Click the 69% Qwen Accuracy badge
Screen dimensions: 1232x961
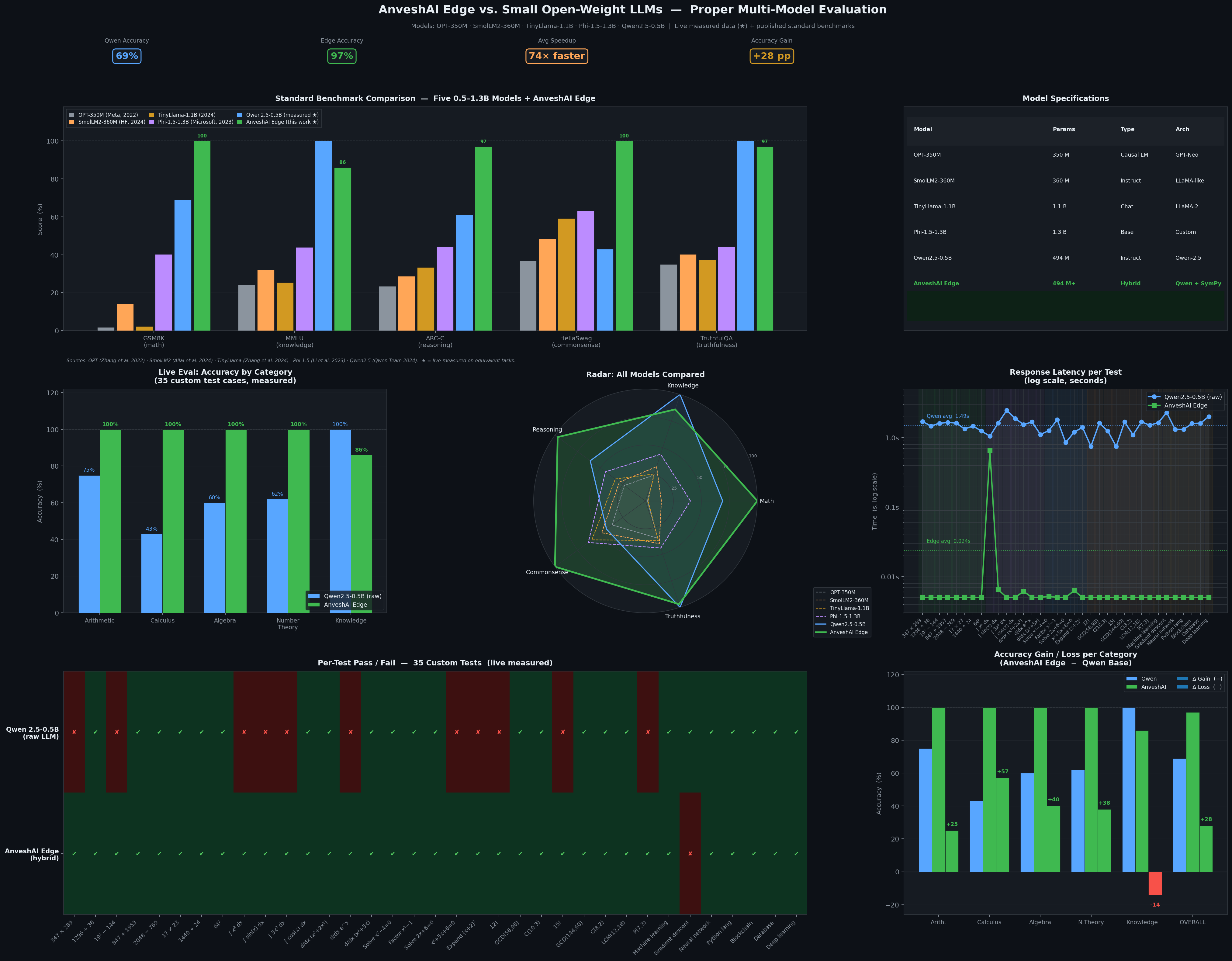126,56
